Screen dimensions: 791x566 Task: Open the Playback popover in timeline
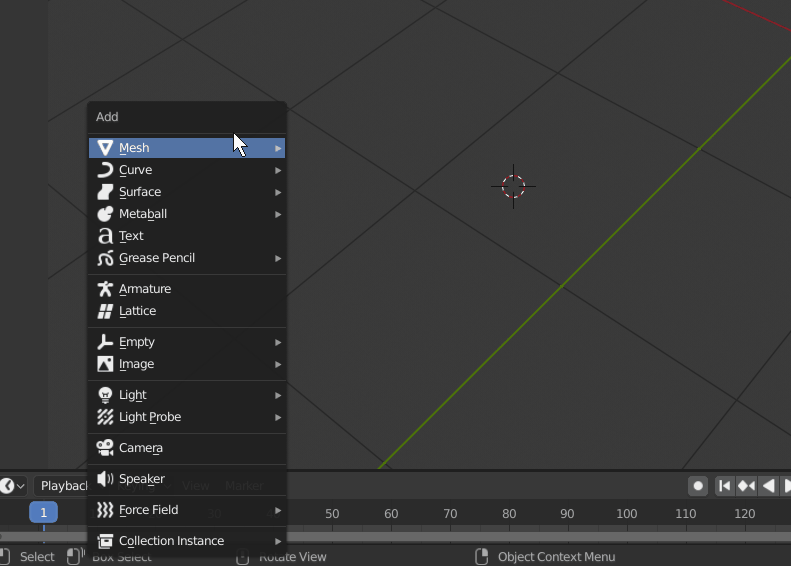63,486
